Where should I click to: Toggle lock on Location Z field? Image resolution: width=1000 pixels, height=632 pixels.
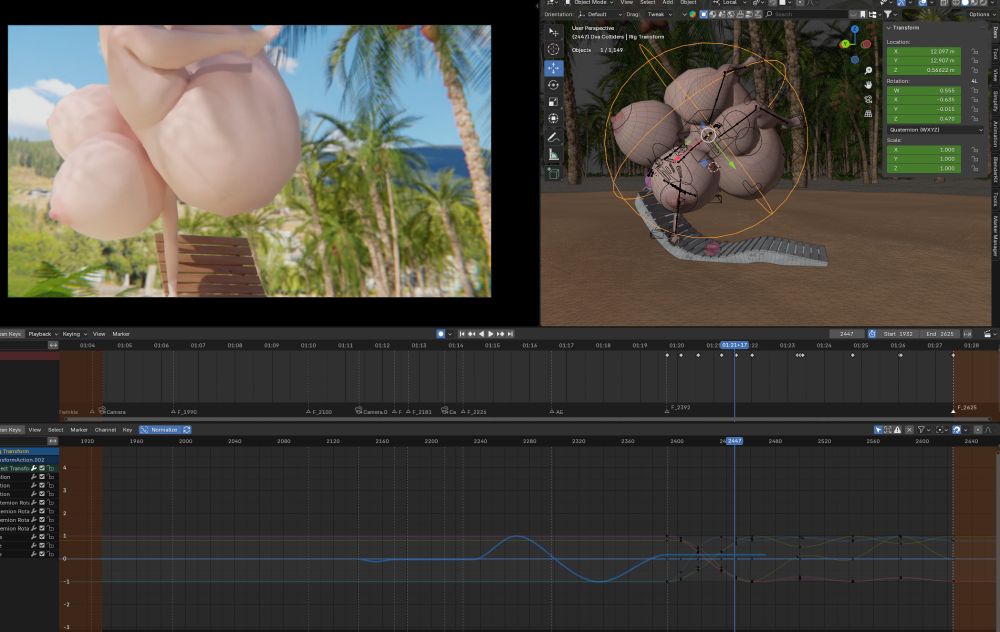click(x=974, y=70)
